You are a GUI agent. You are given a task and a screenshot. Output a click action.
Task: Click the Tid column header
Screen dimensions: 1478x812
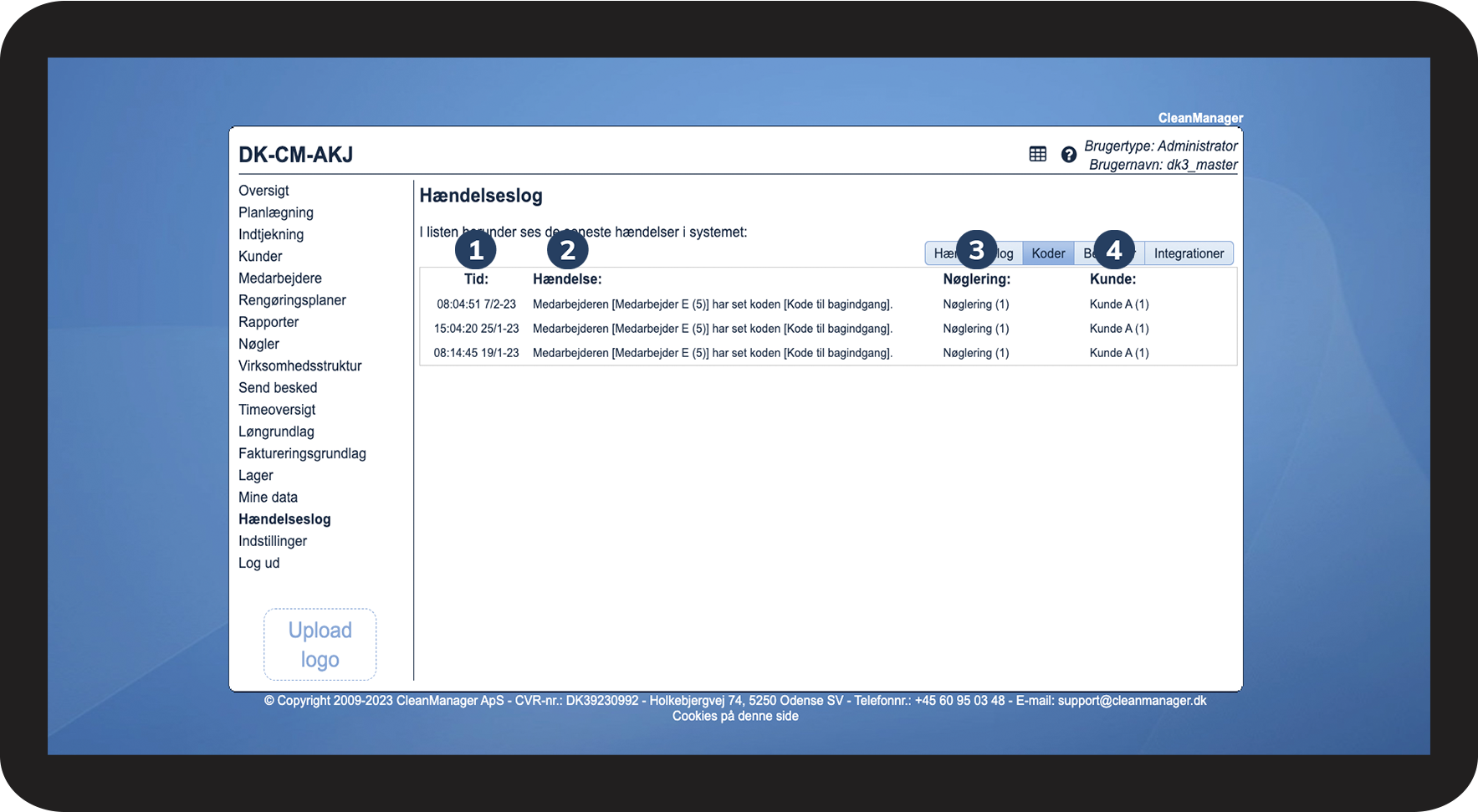[476, 279]
